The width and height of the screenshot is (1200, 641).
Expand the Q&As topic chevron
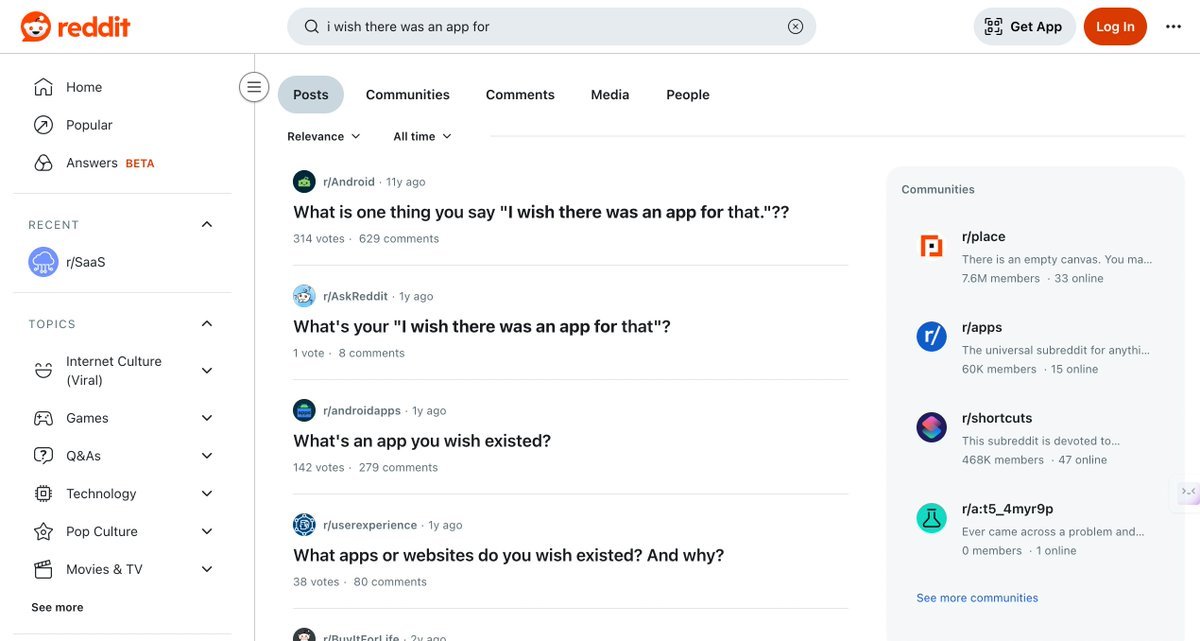coord(207,456)
